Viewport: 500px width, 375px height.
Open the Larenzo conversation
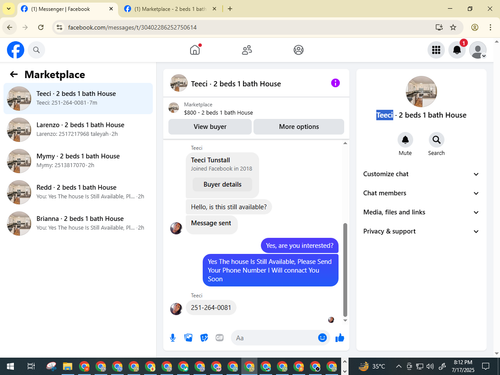click(x=78, y=129)
